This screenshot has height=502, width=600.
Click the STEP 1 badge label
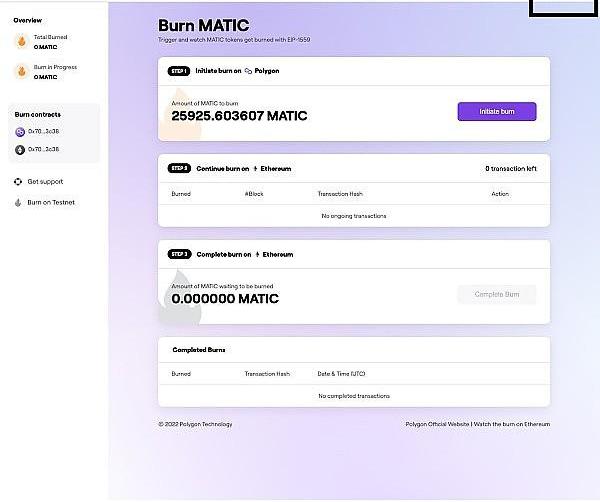[178, 72]
